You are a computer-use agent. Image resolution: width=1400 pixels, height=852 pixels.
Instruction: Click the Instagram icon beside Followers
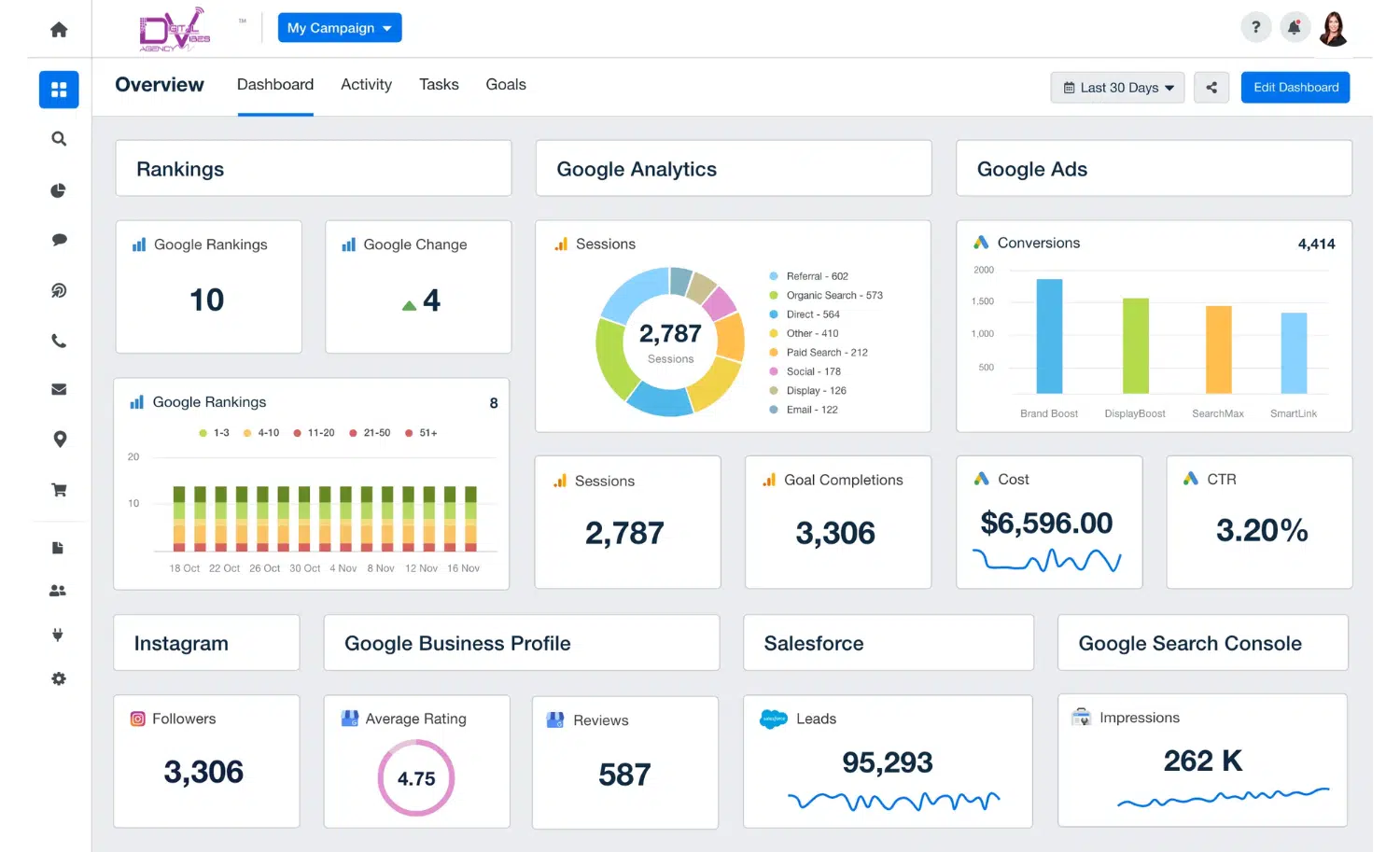tap(137, 719)
